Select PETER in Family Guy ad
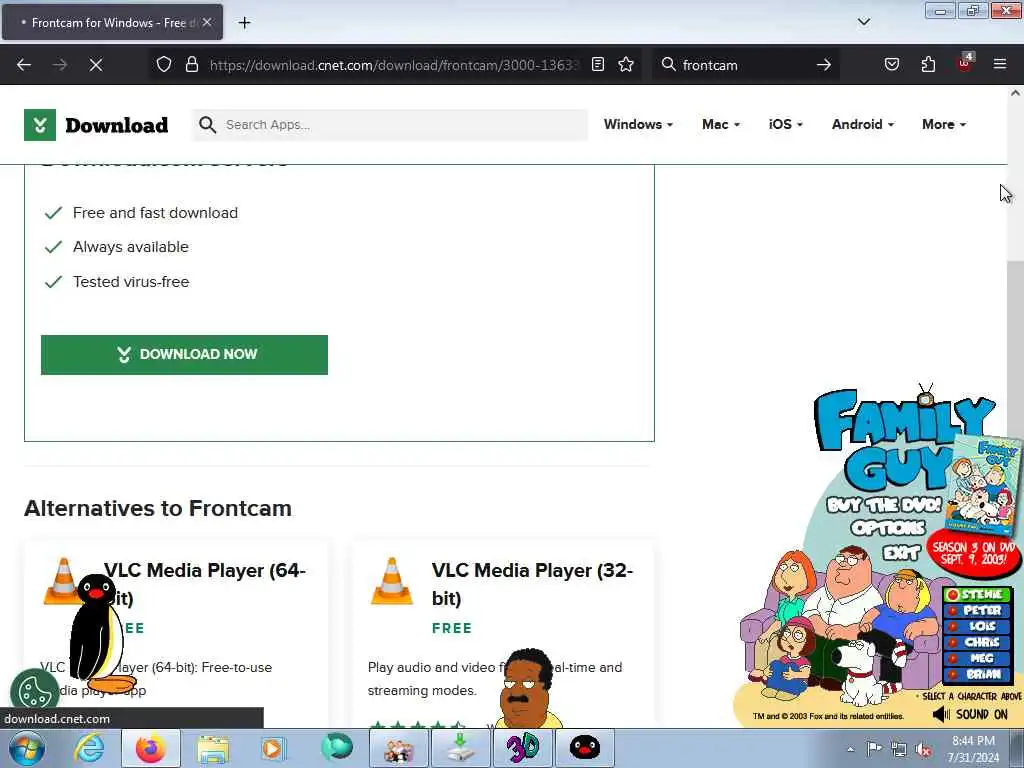The width and height of the screenshot is (1024, 768). coord(978,610)
